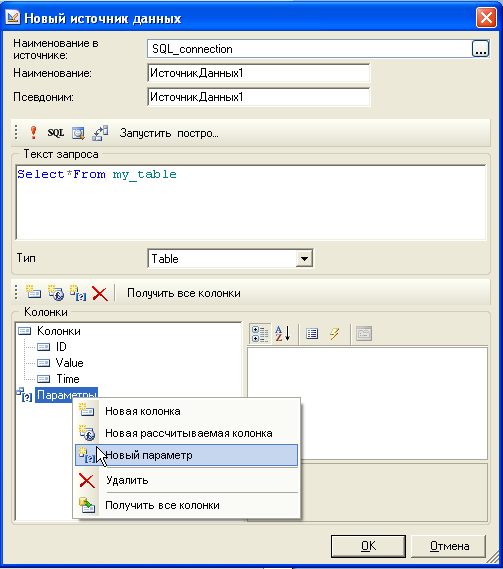
Task: Click the SQL toolbar icon
Action: [x=56, y=133]
